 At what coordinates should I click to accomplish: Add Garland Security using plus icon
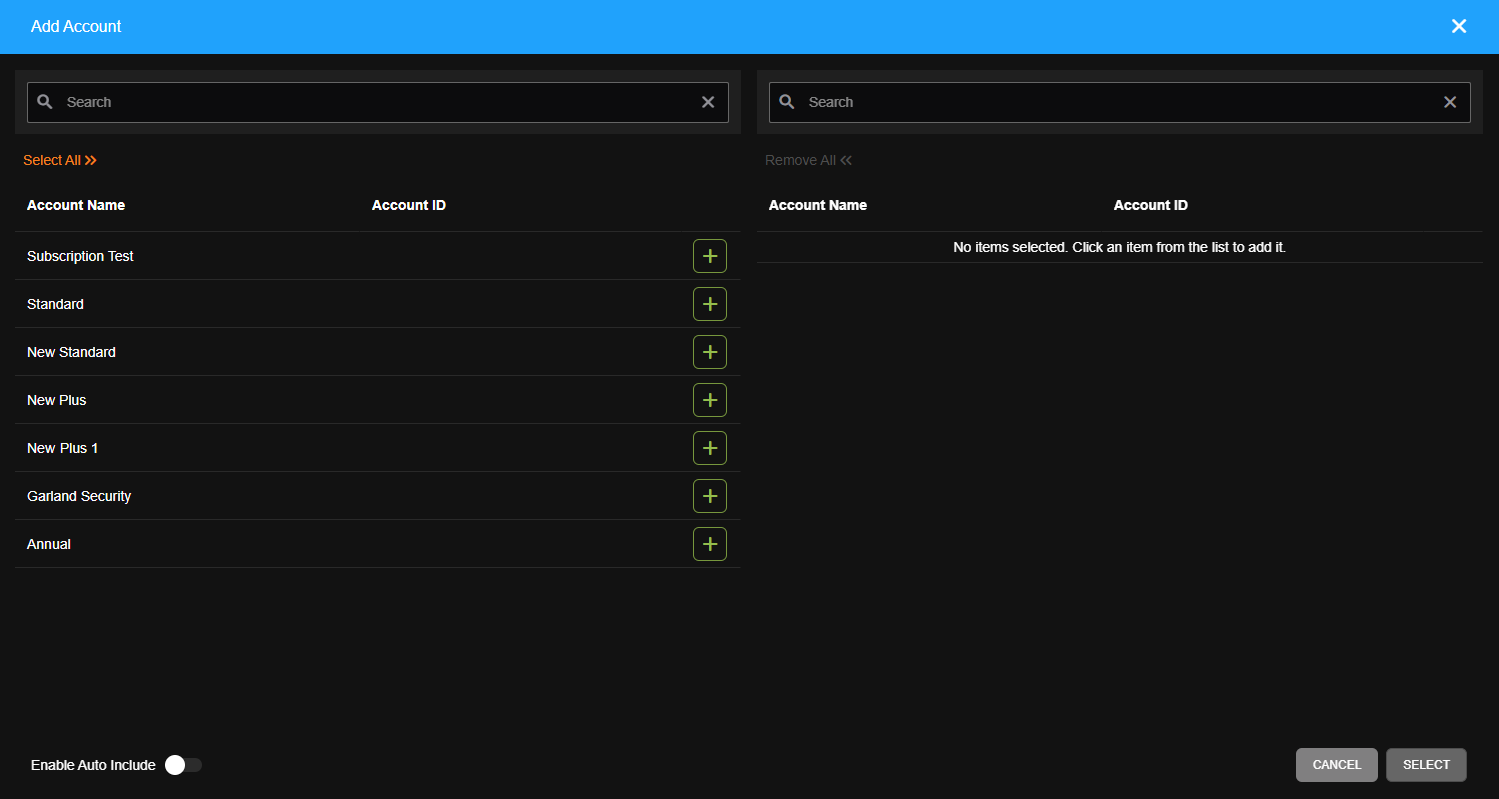point(709,496)
